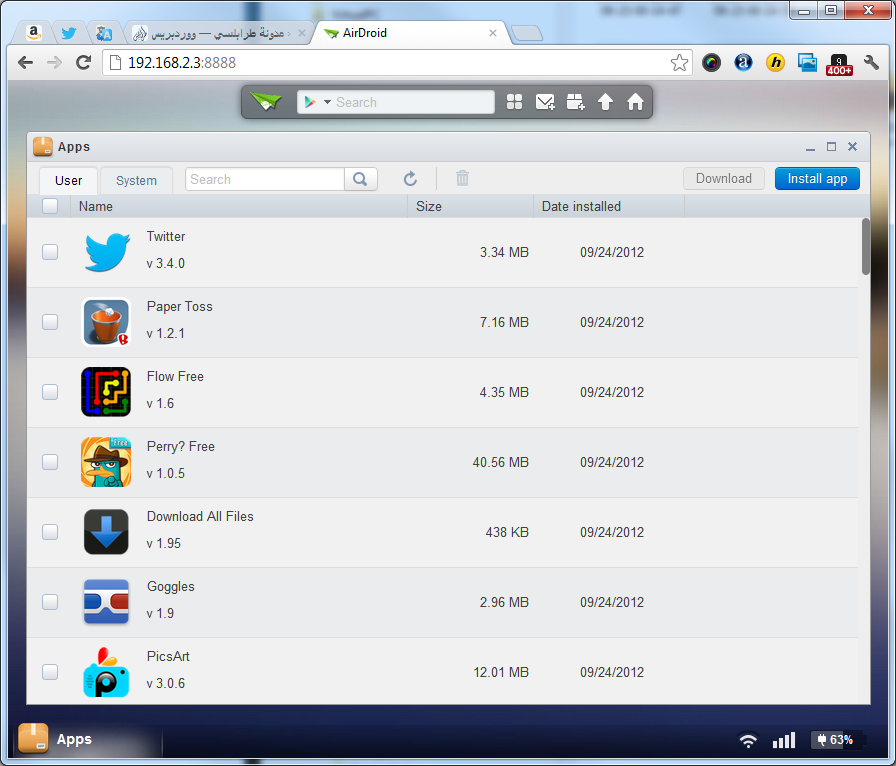896x766 pixels.
Task: Click the PicsArt app icon
Action: [x=106, y=672]
